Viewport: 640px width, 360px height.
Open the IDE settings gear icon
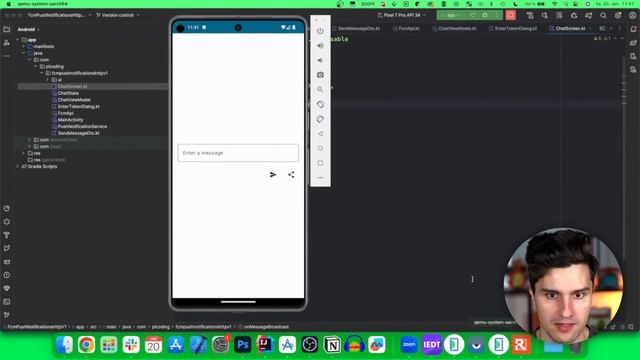(618, 16)
